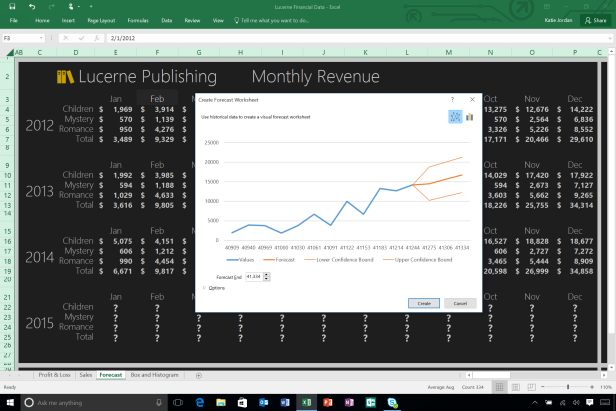The height and width of the screenshot is (411, 616).
Task: Click the New Sheet plus icon
Action: tap(199, 376)
